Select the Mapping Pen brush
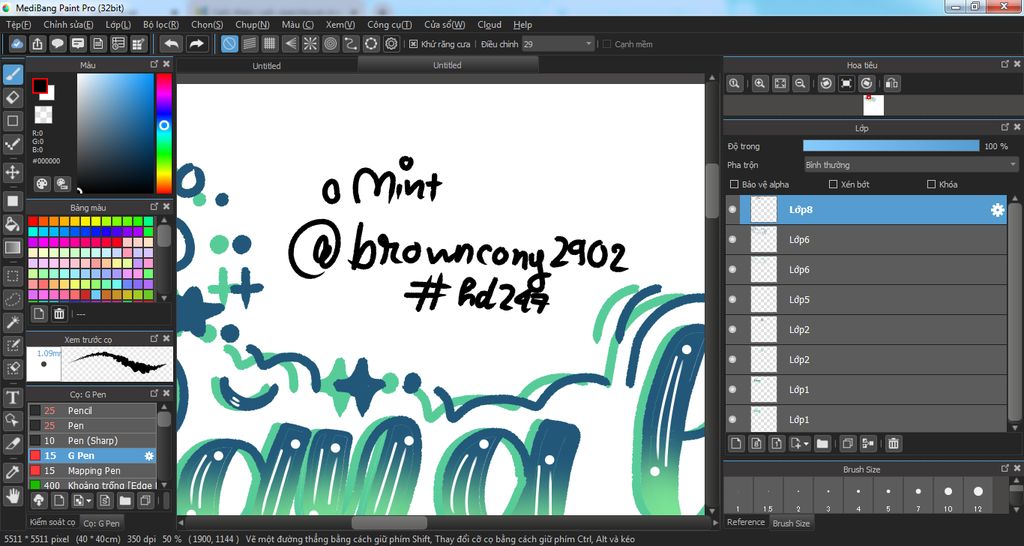 coord(91,470)
